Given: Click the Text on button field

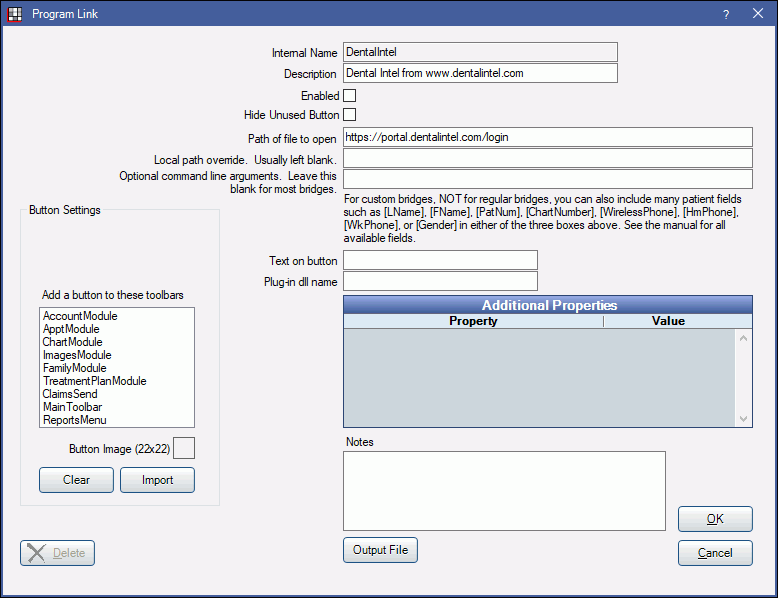Looking at the screenshot, I should click(440, 260).
